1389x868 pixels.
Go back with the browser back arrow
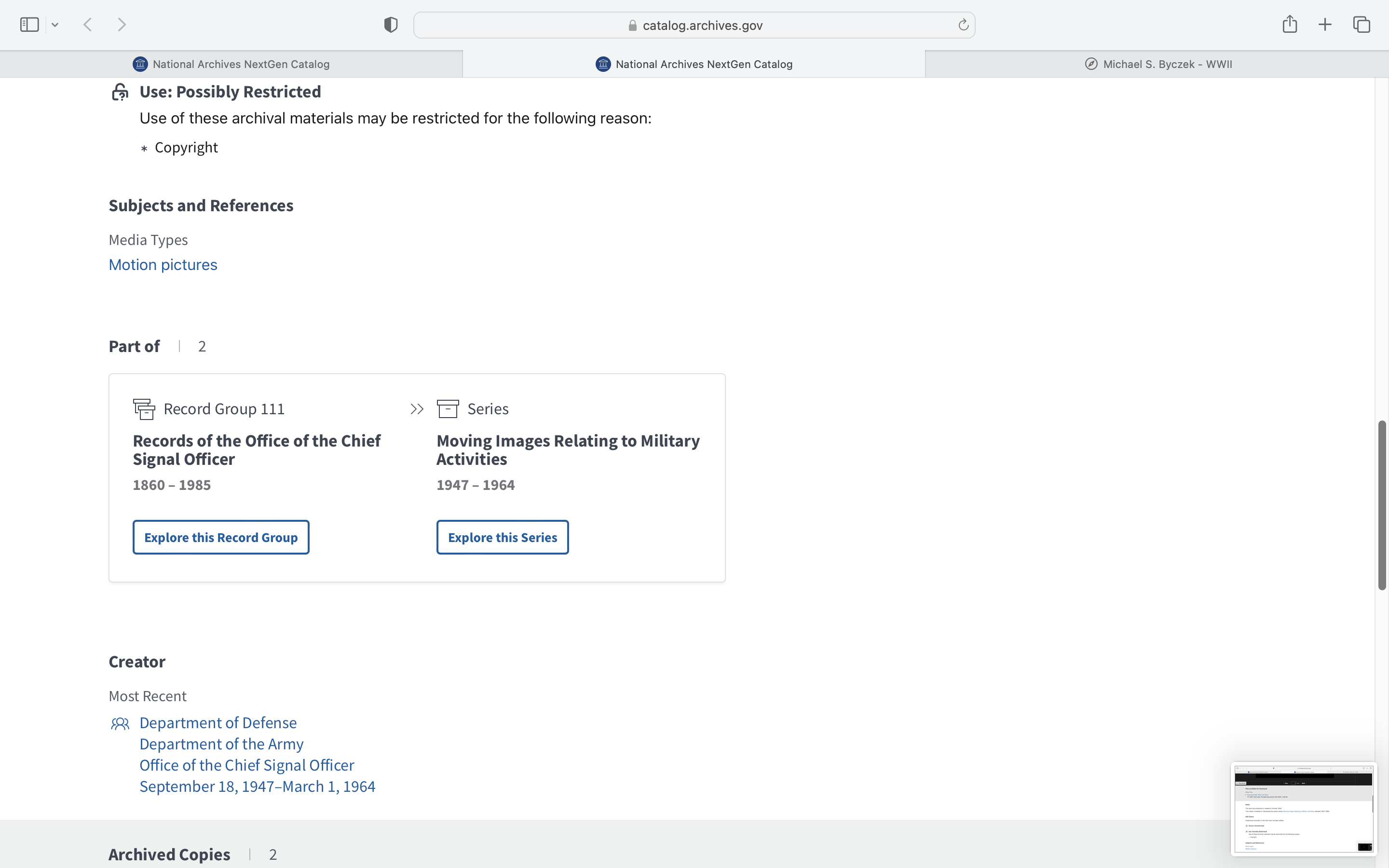click(88, 25)
